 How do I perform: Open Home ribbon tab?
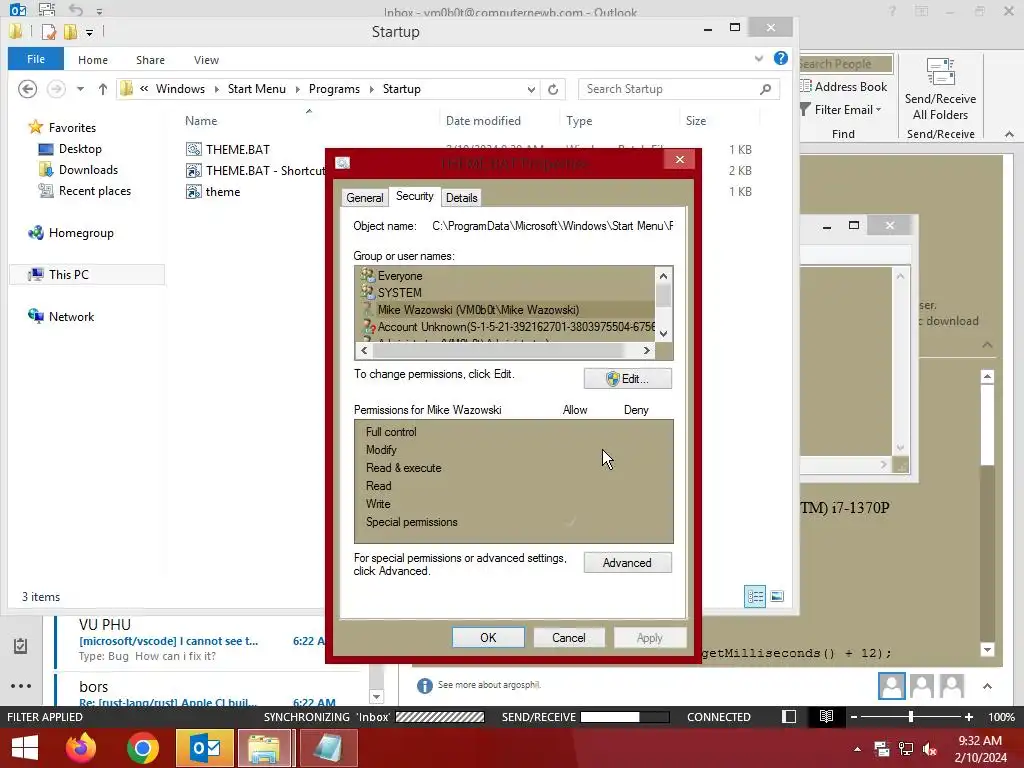[93, 59]
